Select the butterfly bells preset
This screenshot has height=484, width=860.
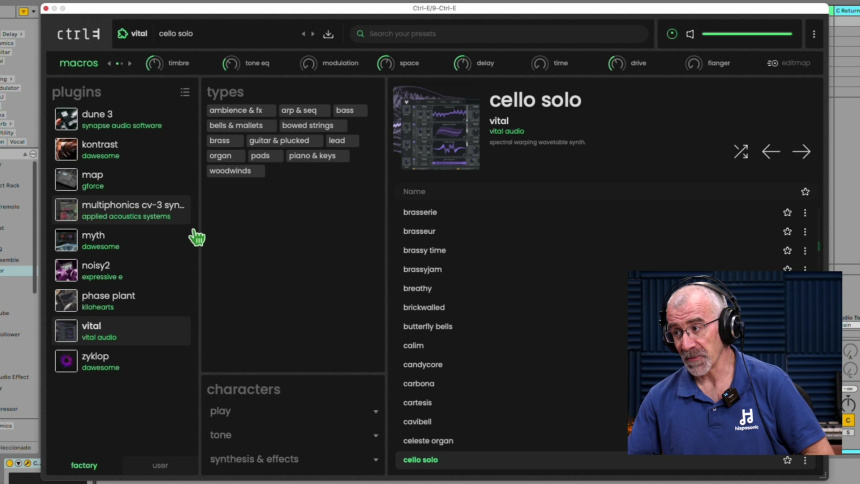pos(428,327)
